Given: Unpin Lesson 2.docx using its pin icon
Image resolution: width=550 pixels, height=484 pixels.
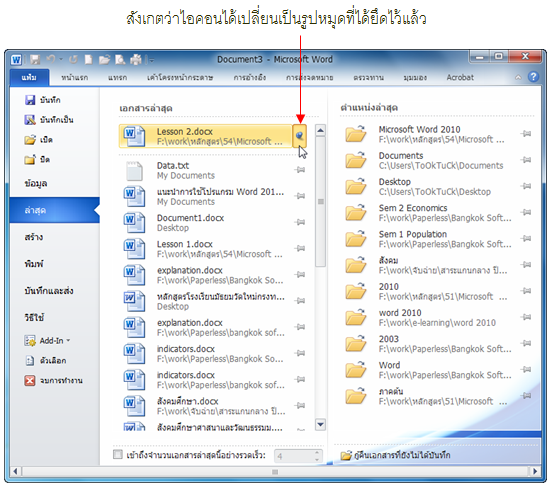Looking at the screenshot, I should click(x=300, y=136).
